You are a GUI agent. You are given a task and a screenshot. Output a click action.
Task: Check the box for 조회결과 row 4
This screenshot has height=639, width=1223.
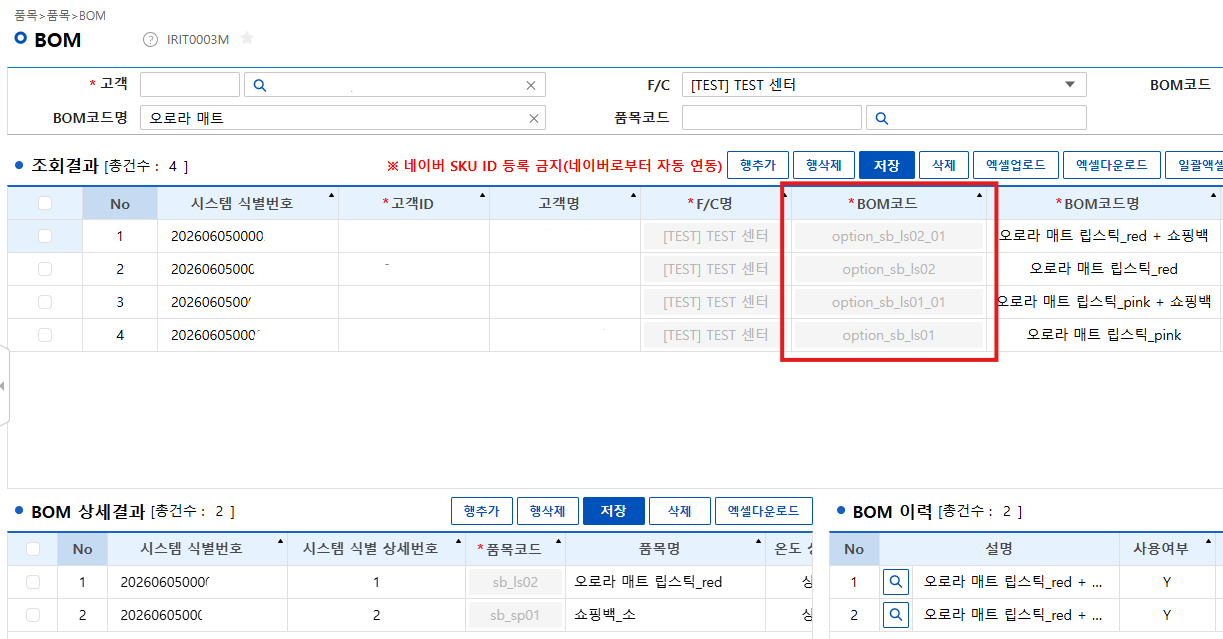45,335
